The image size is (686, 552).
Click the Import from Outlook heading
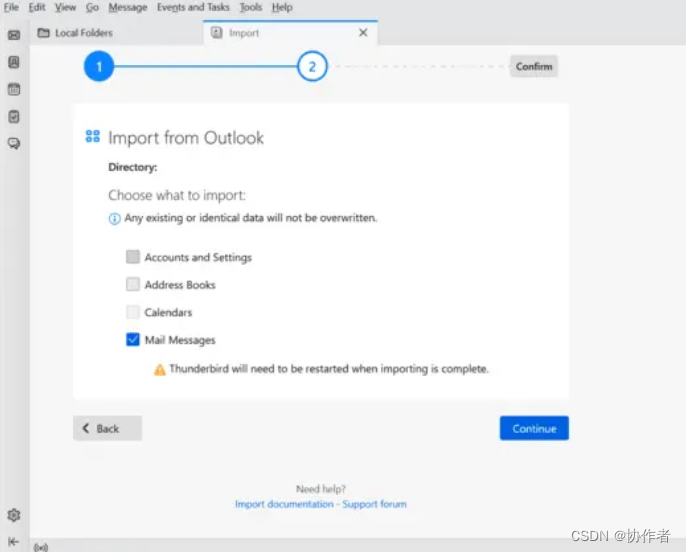click(186, 138)
